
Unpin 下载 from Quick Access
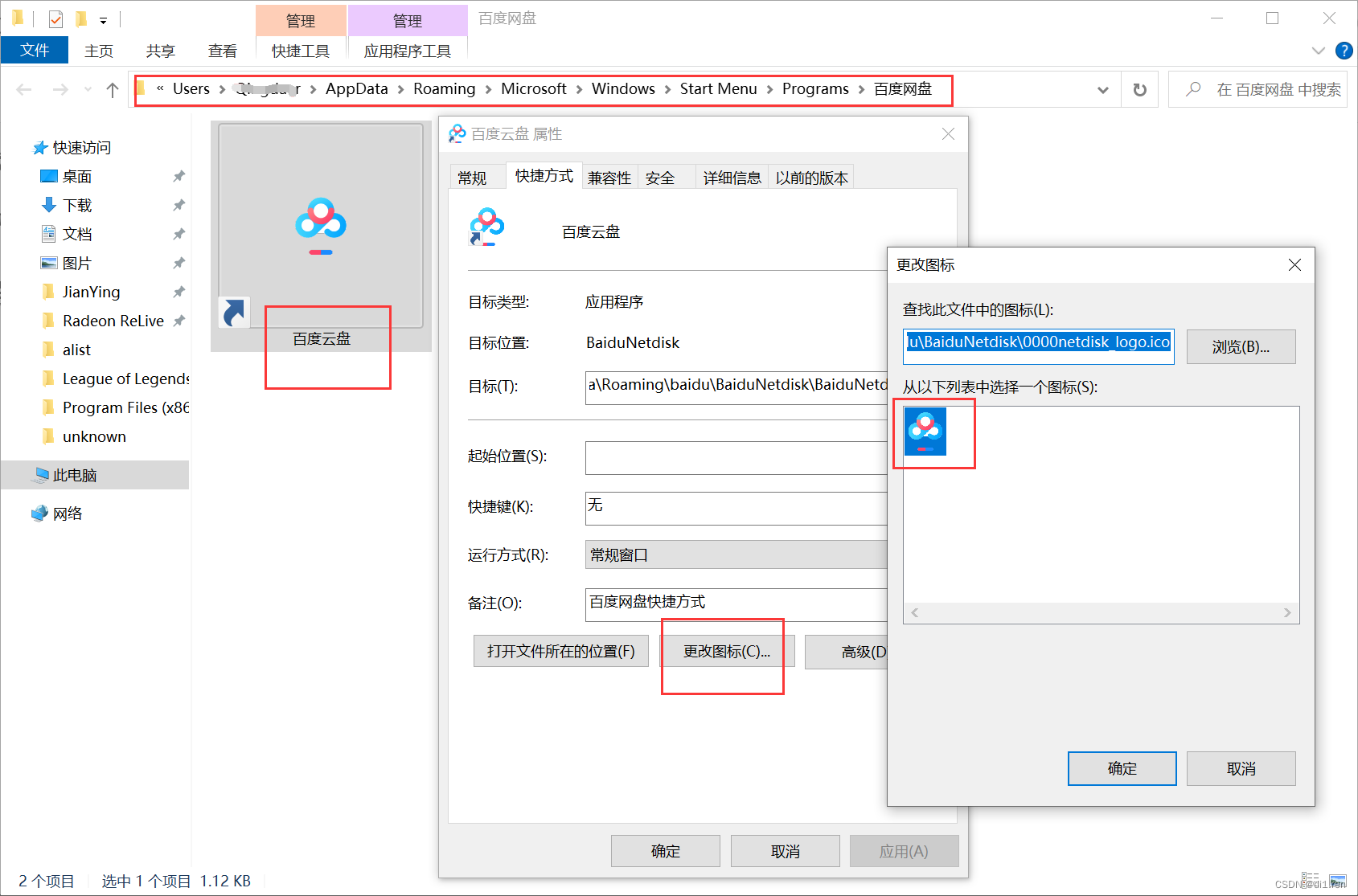(x=178, y=205)
